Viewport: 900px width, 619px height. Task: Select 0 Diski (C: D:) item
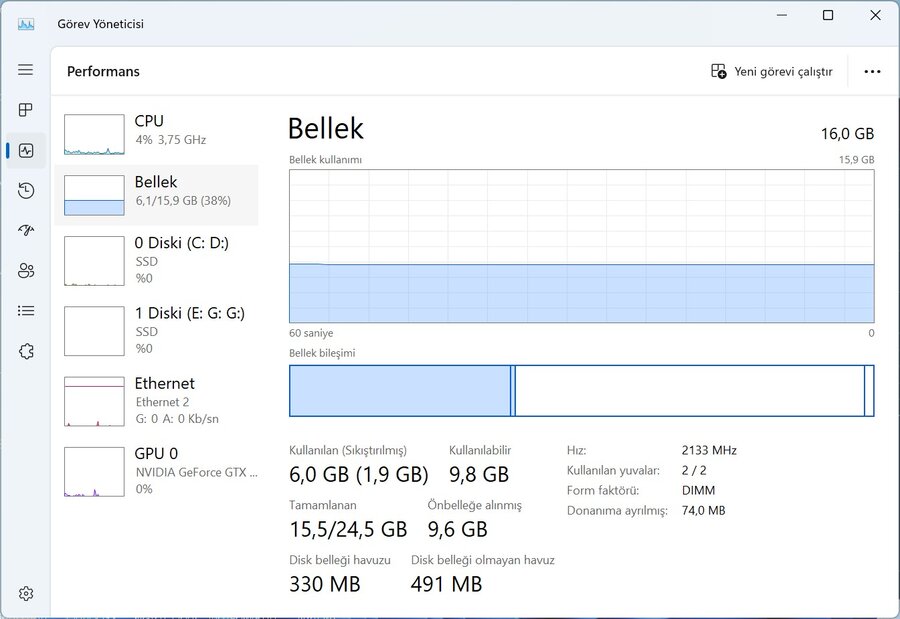(x=156, y=261)
